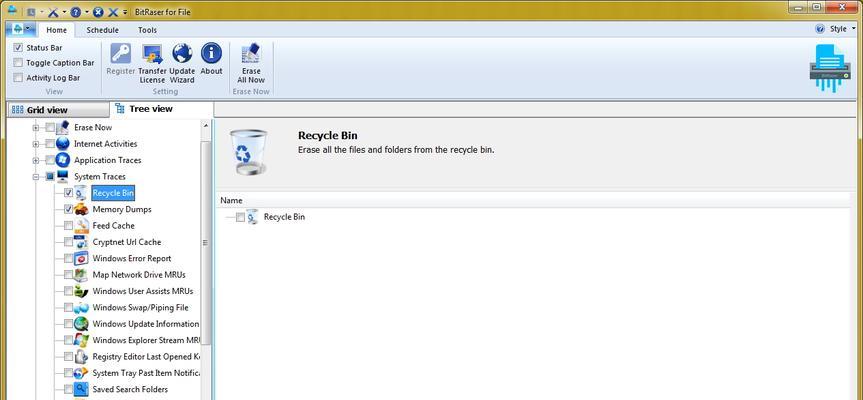Viewport: 863px width, 400px height.
Task: Open the Style dropdown menu
Action: (x=842, y=29)
